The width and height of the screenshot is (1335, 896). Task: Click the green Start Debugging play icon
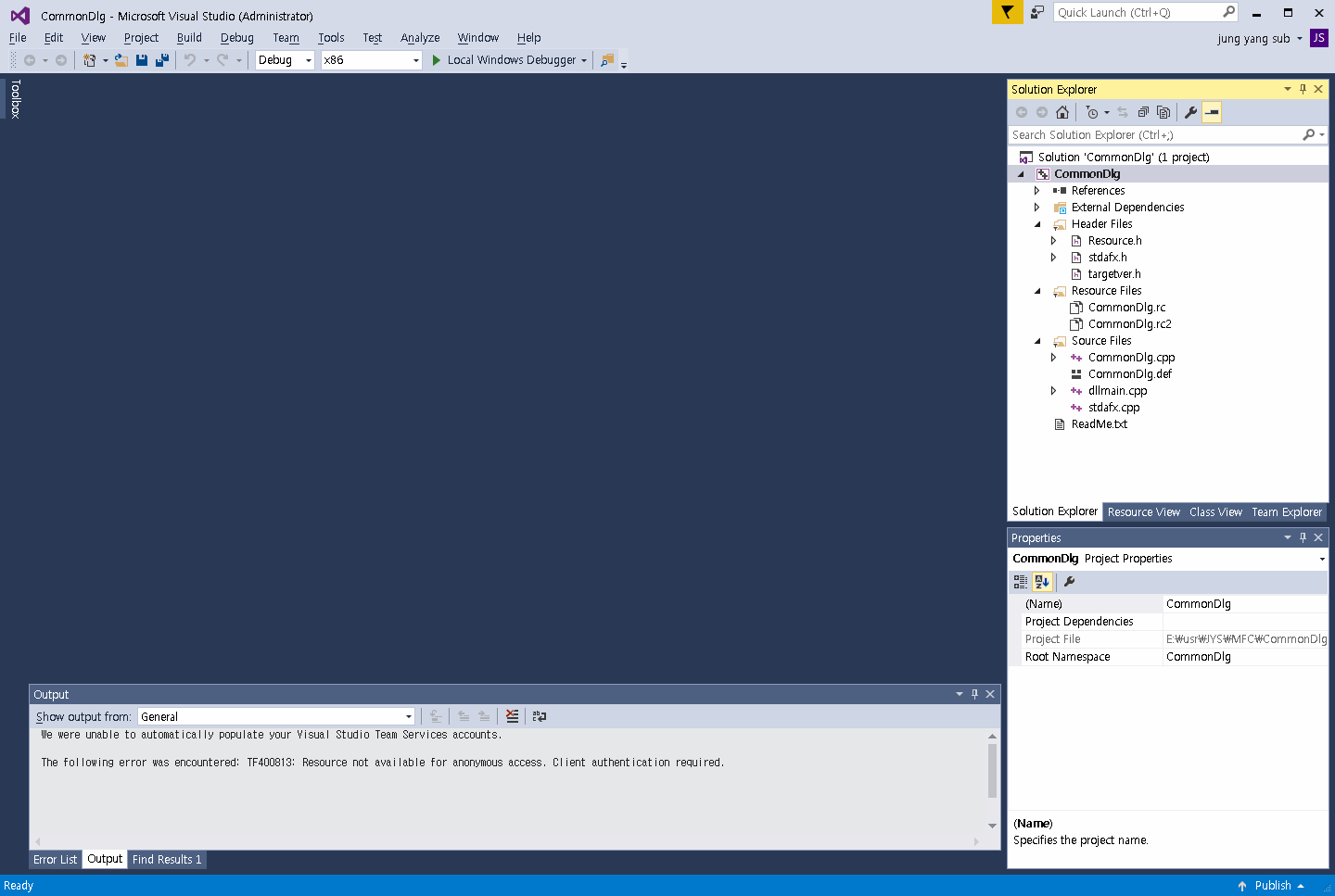pos(437,60)
